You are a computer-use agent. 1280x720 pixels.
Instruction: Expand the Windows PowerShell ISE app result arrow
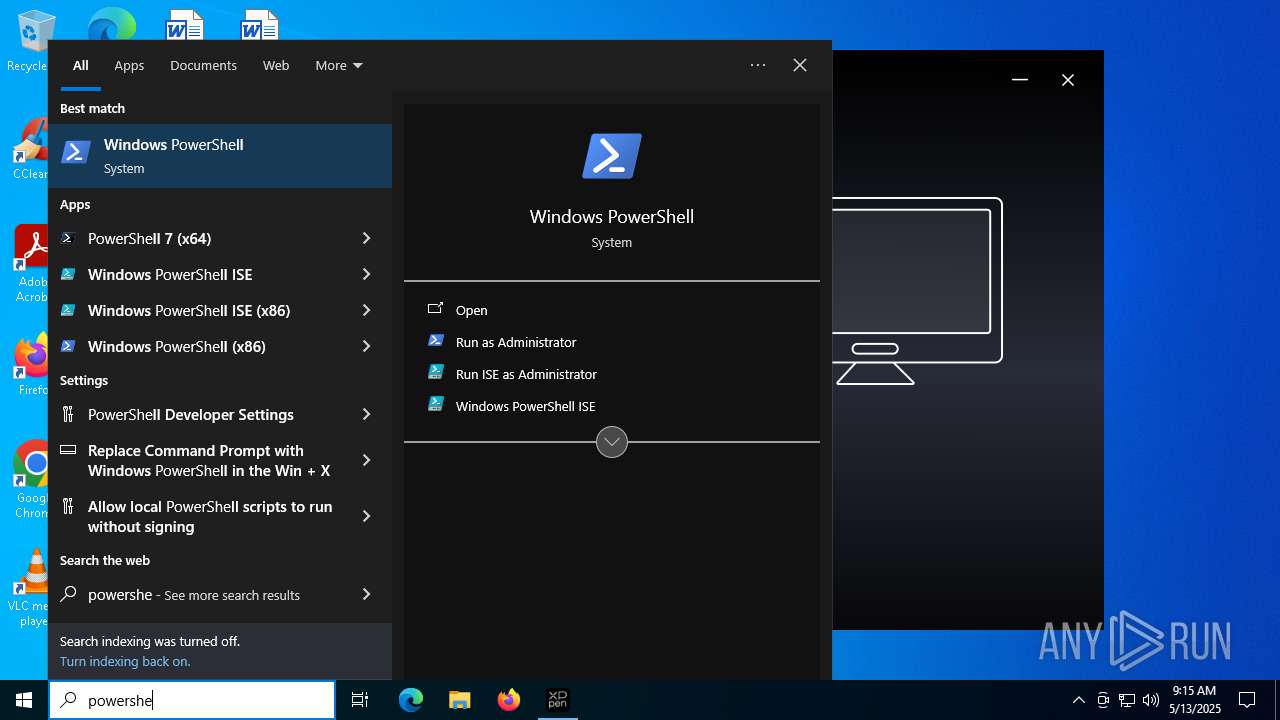[366, 274]
